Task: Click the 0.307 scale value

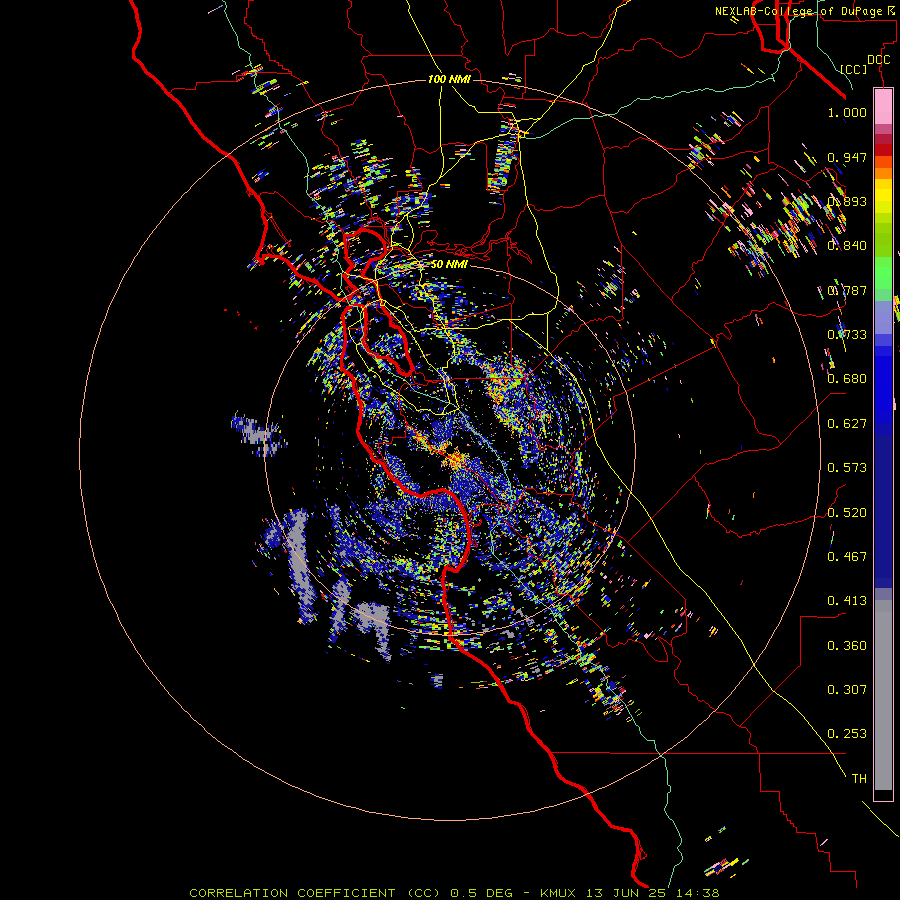Action: (x=847, y=690)
